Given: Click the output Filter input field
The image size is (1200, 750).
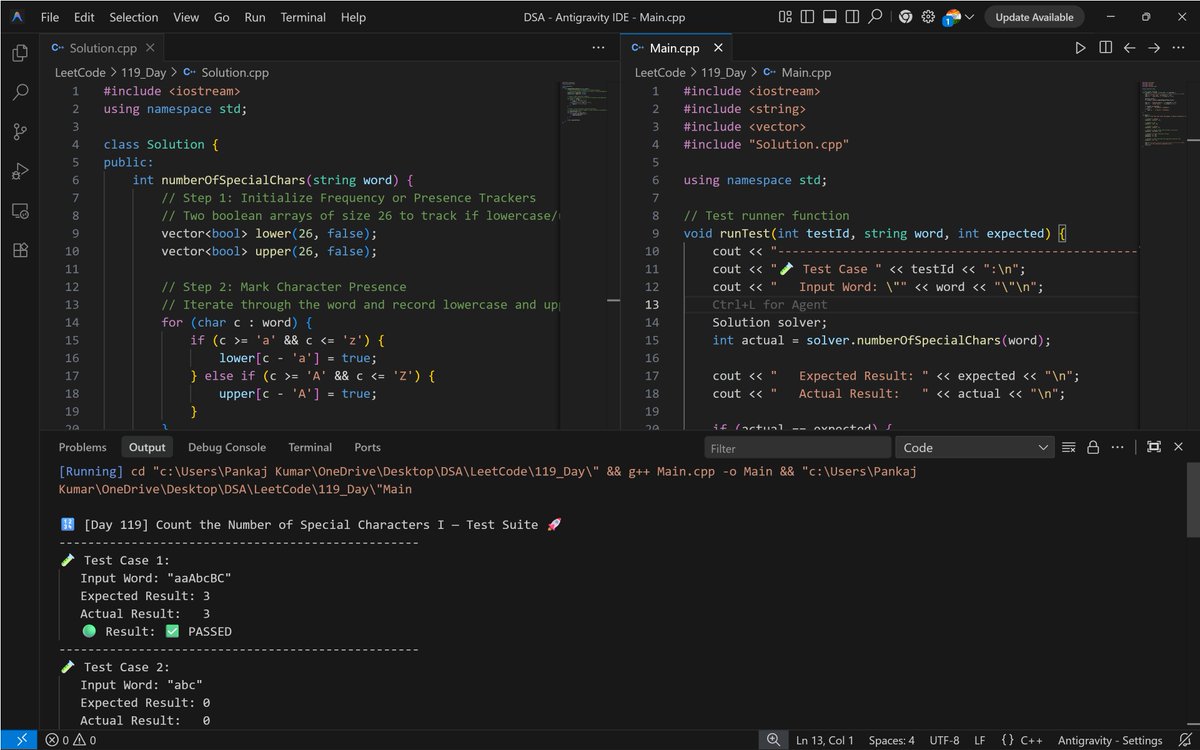Looking at the screenshot, I should [x=797, y=448].
